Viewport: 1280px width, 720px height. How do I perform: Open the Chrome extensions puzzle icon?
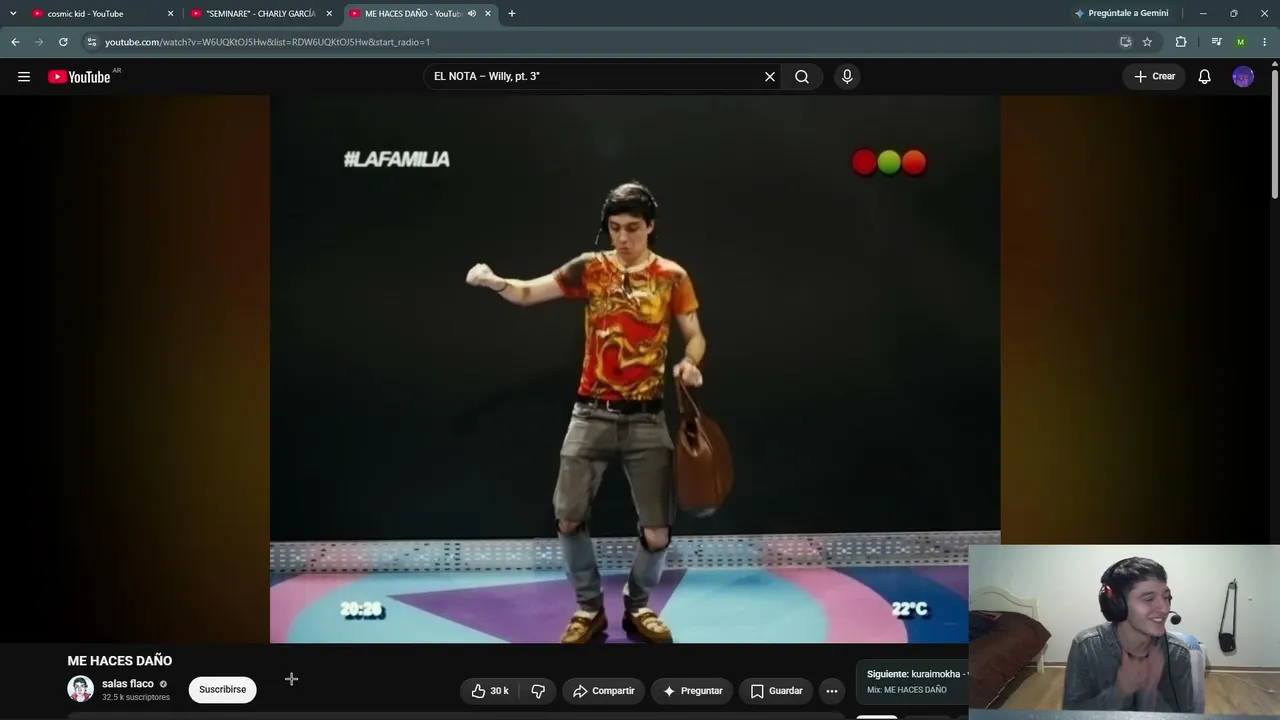(x=1181, y=42)
